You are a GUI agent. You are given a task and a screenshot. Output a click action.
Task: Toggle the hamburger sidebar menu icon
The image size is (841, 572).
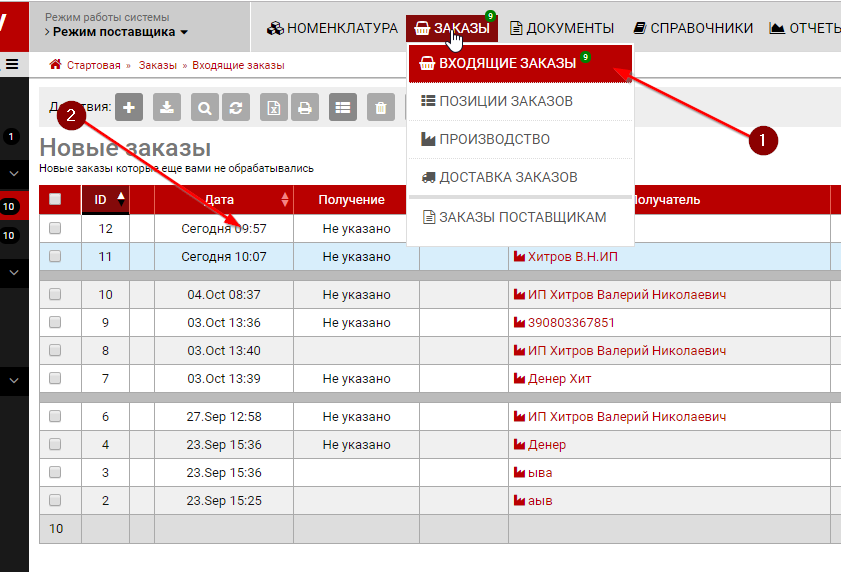click(x=12, y=64)
